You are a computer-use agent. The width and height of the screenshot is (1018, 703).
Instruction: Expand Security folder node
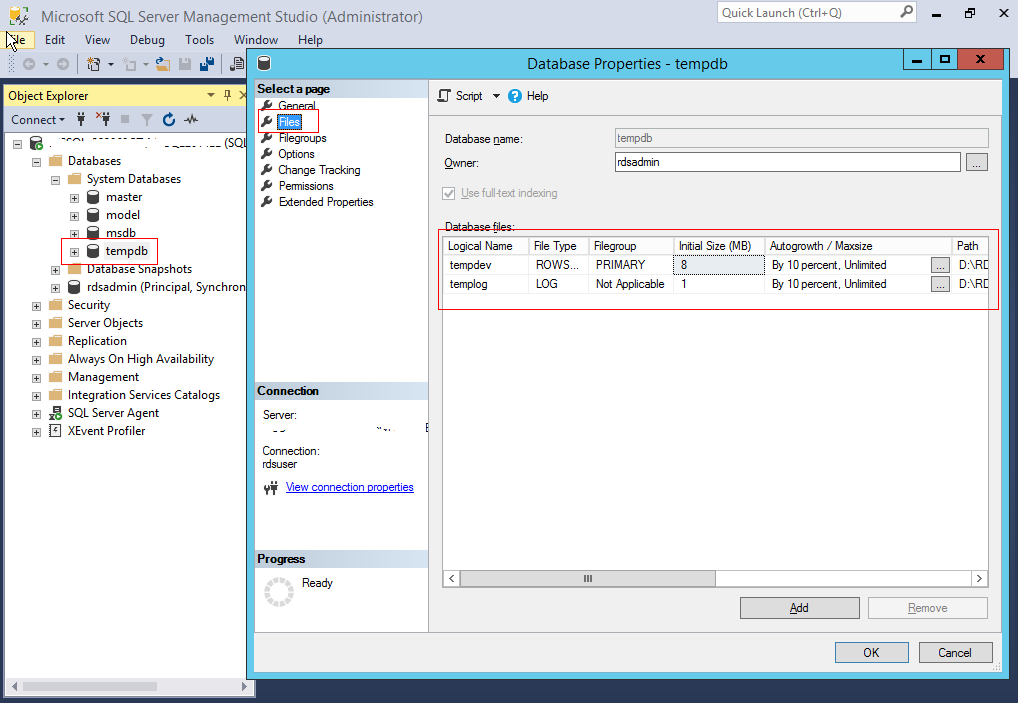tap(37, 306)
